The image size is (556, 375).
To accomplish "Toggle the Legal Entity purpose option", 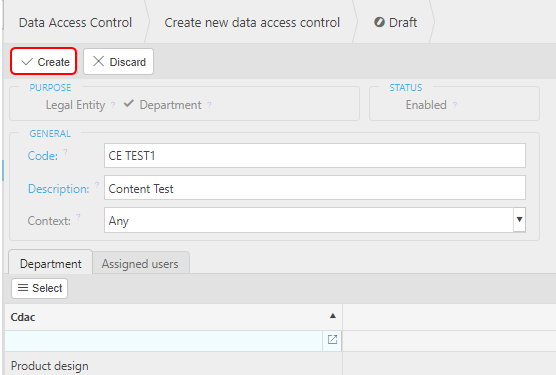I will [x=75, y=105].
